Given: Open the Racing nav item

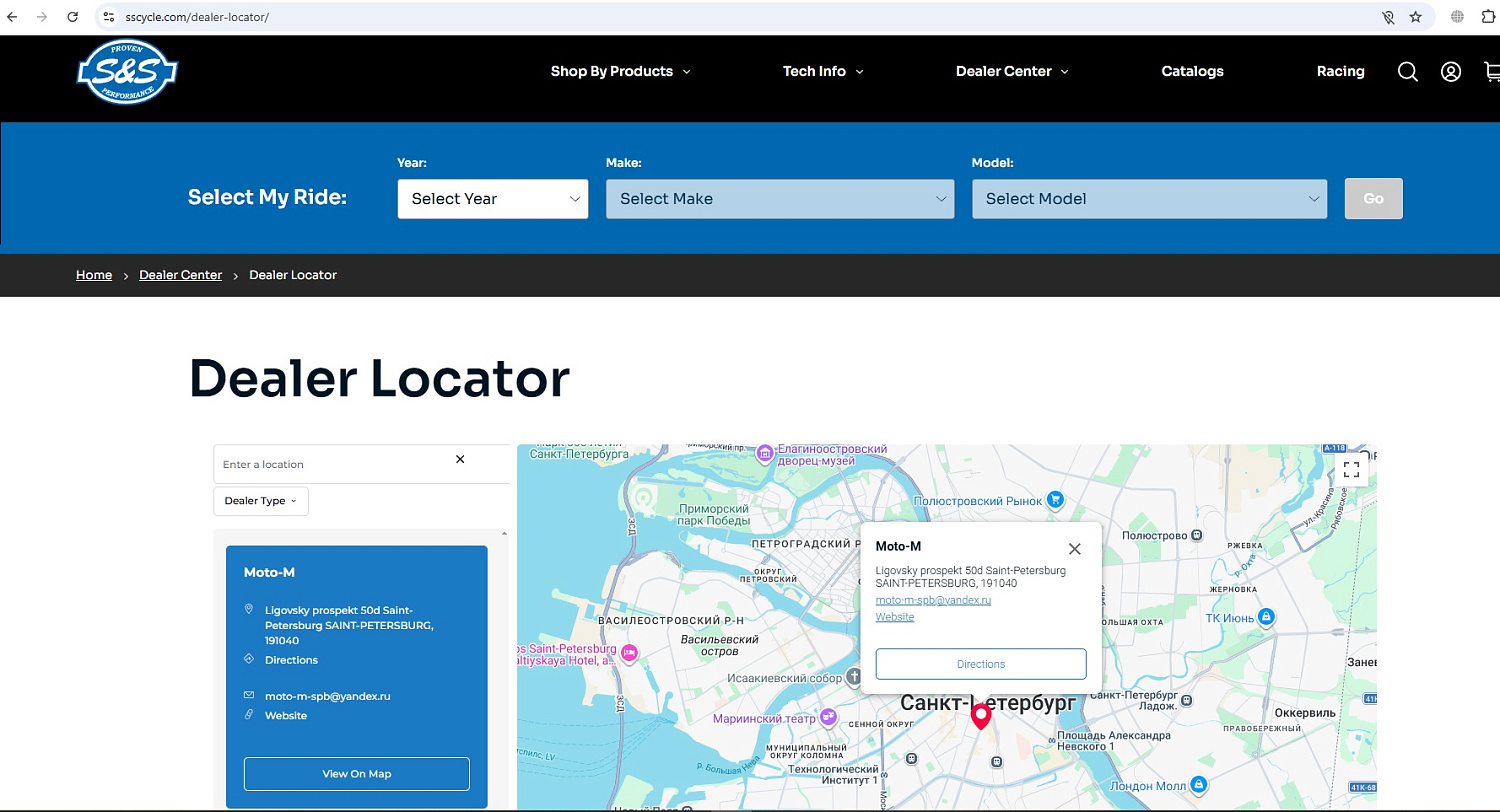Looking at the screenshot, I should pos(1340,71).
